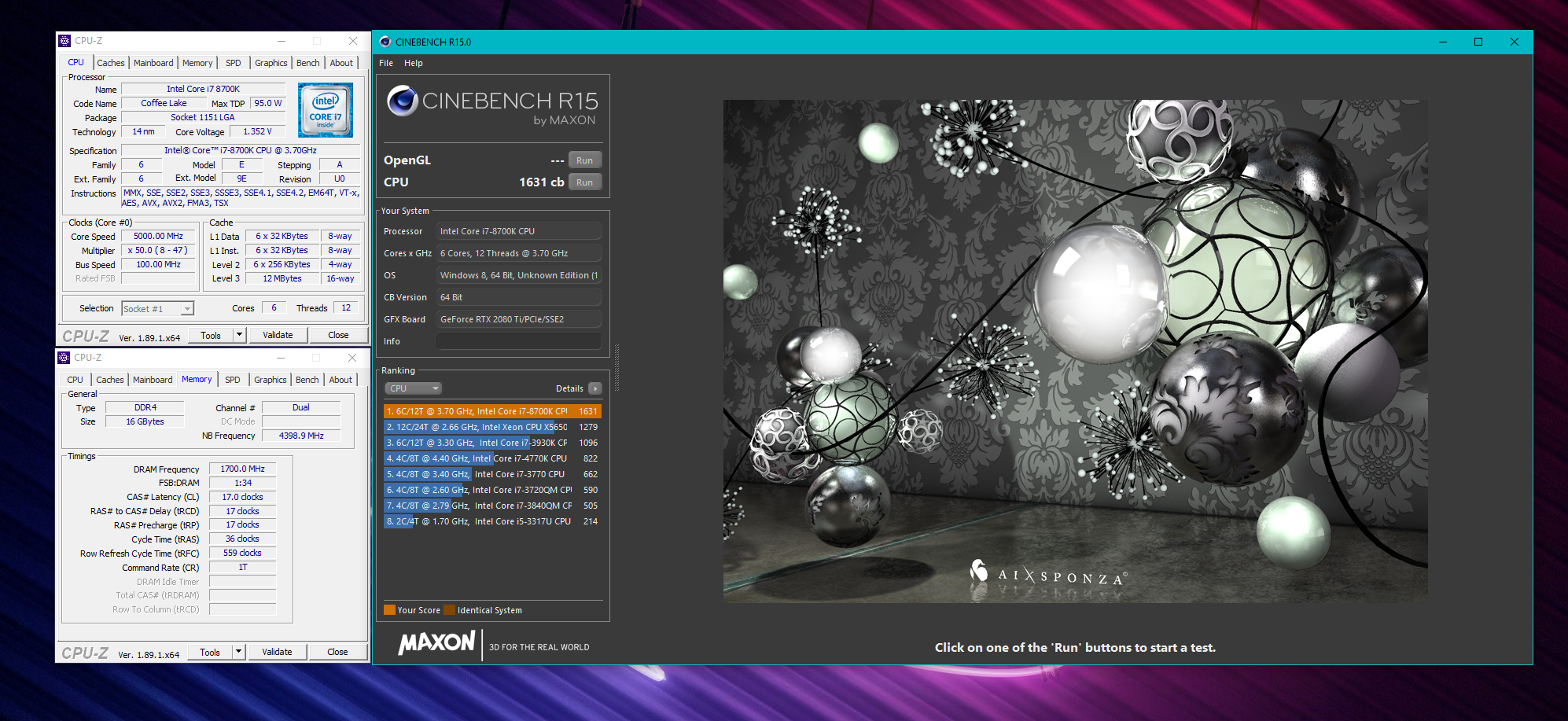Click the Intel Core i7 badge logo
This screenshot has height=721, width=1568.
[x=326, y=110]
